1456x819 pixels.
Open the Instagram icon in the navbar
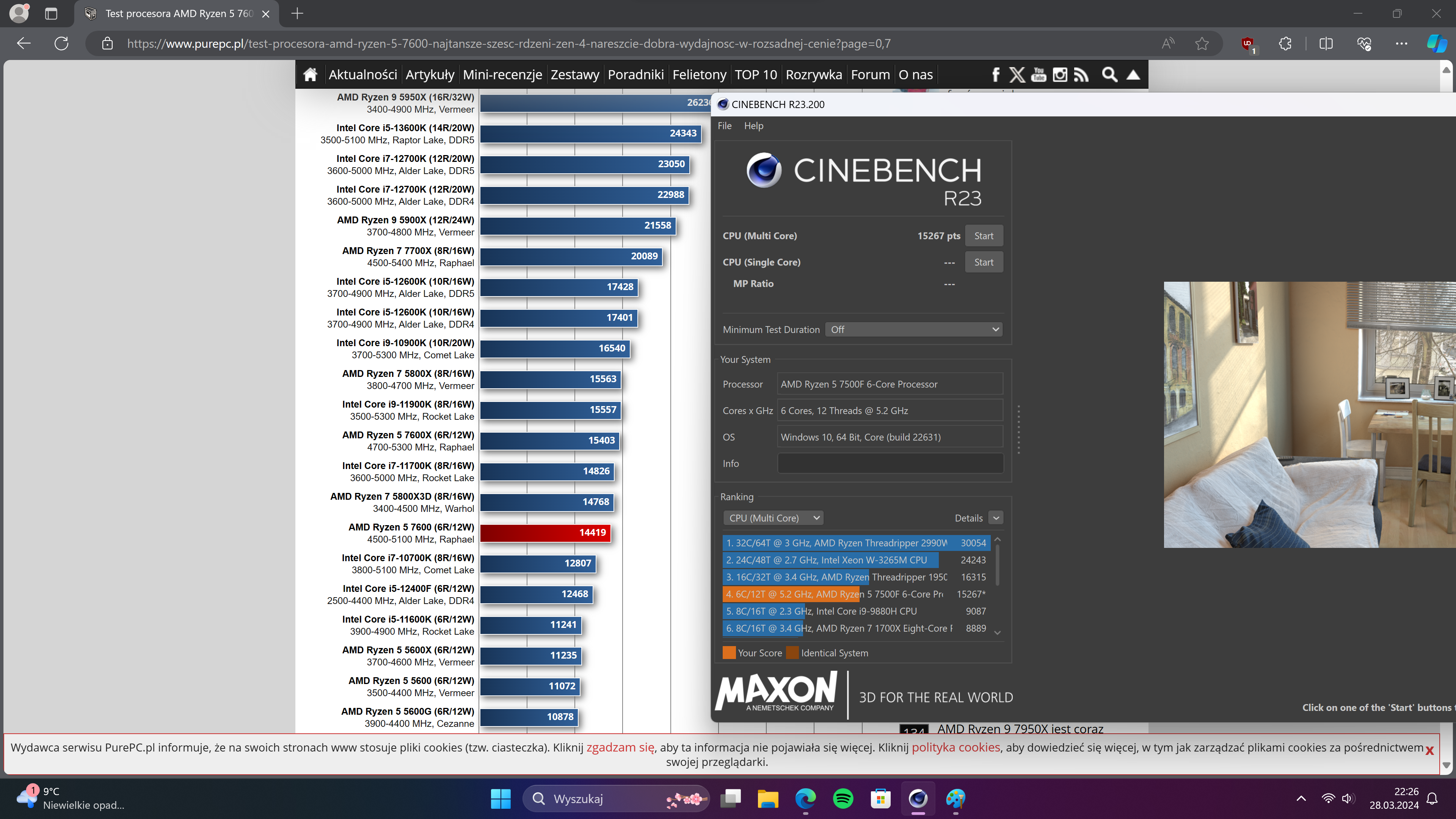1060,75
